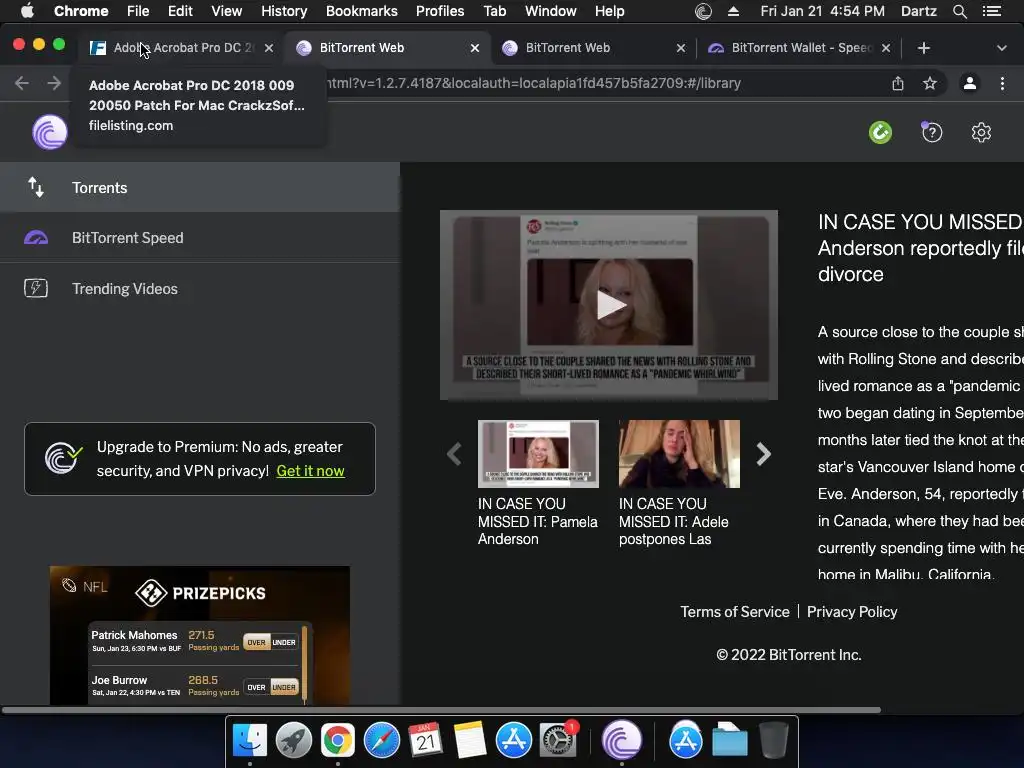This screenshot has height=768, width=1024.
Task: Click the horizontal page scrollbar
Action: pos(441,710)
